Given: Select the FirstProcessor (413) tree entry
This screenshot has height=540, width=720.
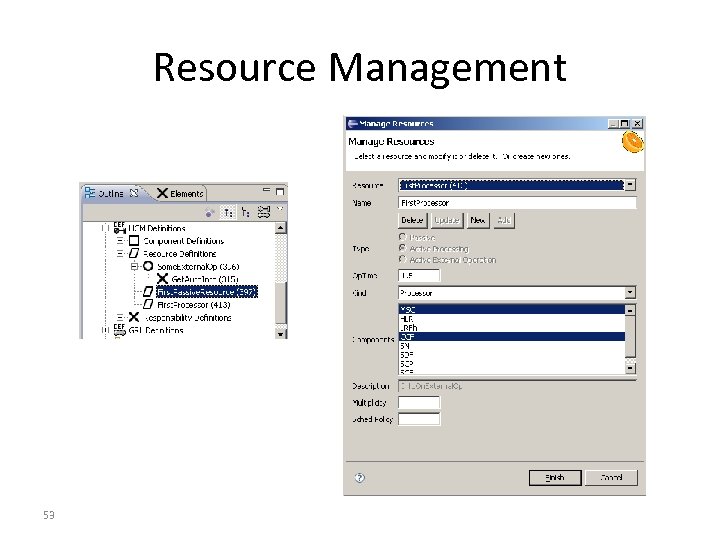Looking at the screenshot, I should pos(193,304).
